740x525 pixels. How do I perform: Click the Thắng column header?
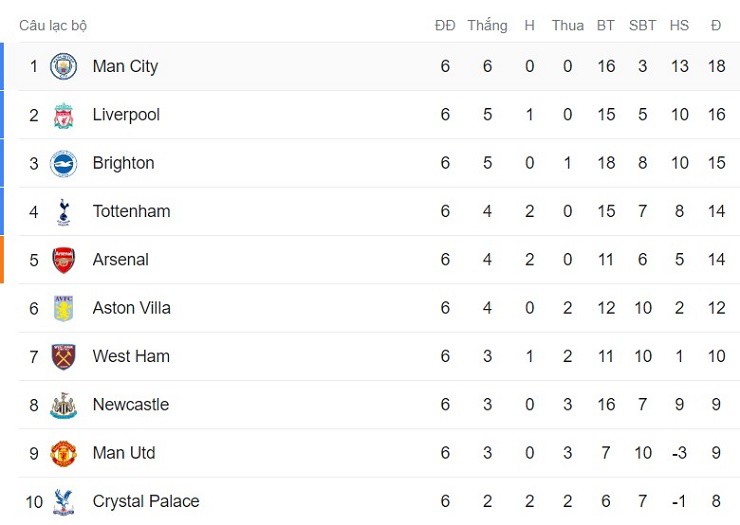click(x=487, y=25)
